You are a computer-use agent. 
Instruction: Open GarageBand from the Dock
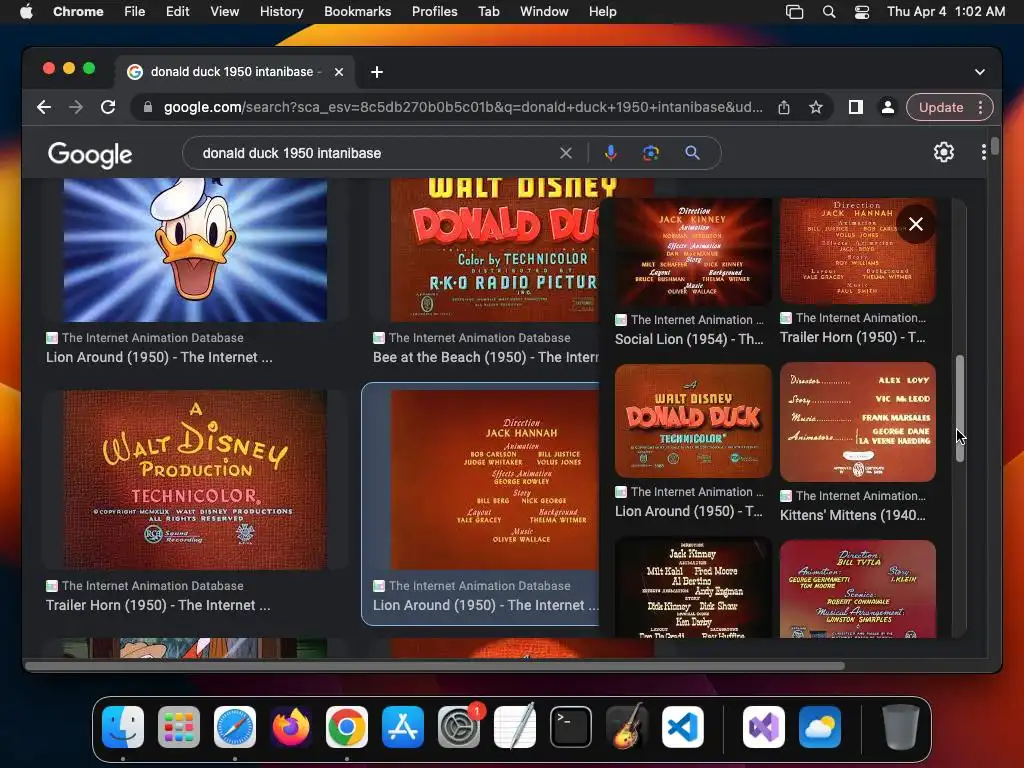click(x=626, y=726)
